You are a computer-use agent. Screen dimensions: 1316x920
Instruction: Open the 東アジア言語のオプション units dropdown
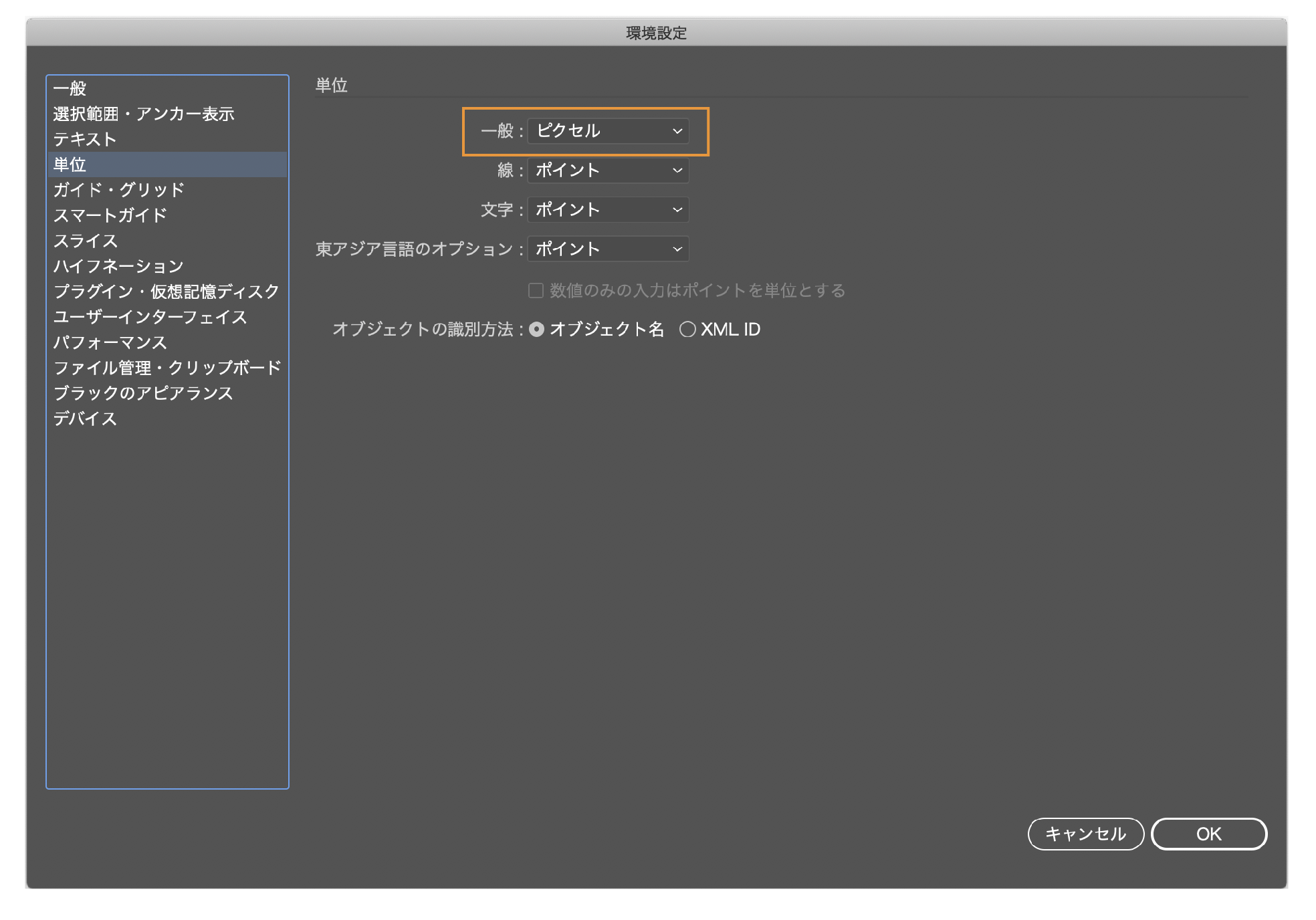pyautogui.click(x=608, y=249)
